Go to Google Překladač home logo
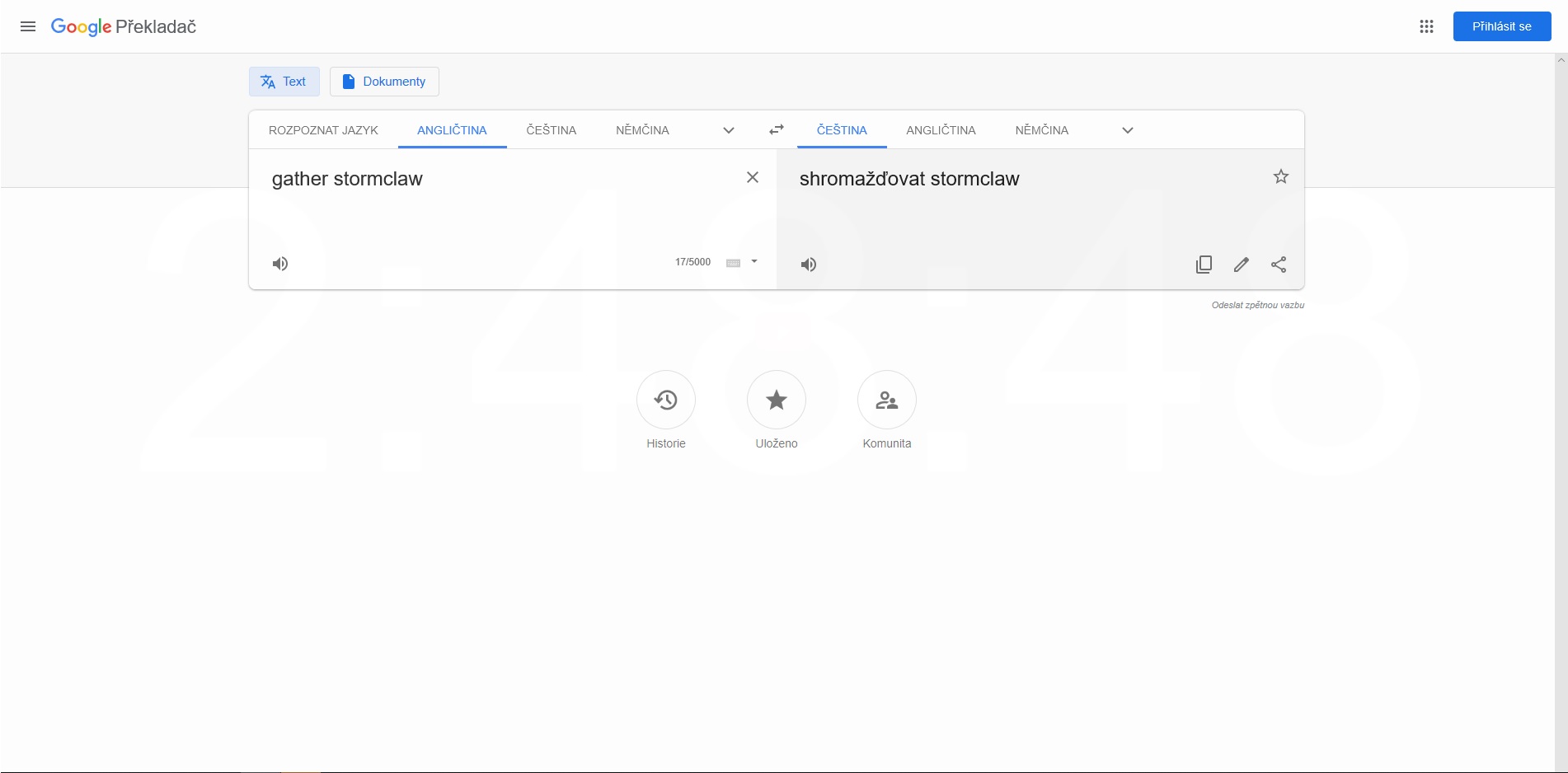1568x773 pixels. (124, 26)
